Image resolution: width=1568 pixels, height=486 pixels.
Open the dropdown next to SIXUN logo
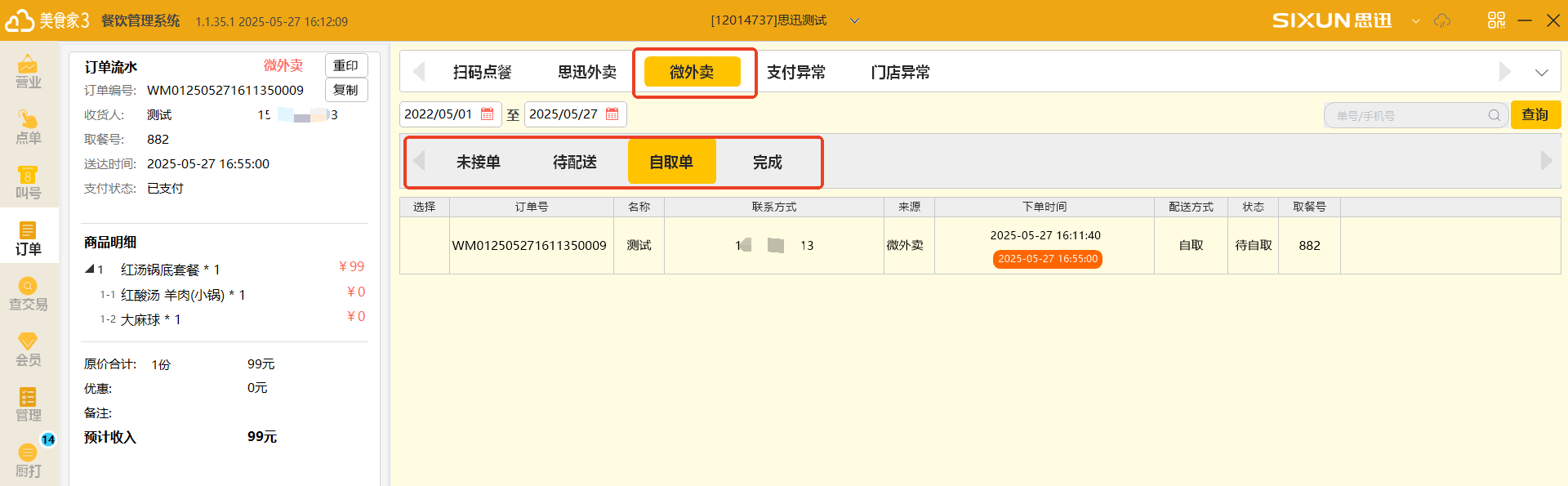coord(1416,20)
